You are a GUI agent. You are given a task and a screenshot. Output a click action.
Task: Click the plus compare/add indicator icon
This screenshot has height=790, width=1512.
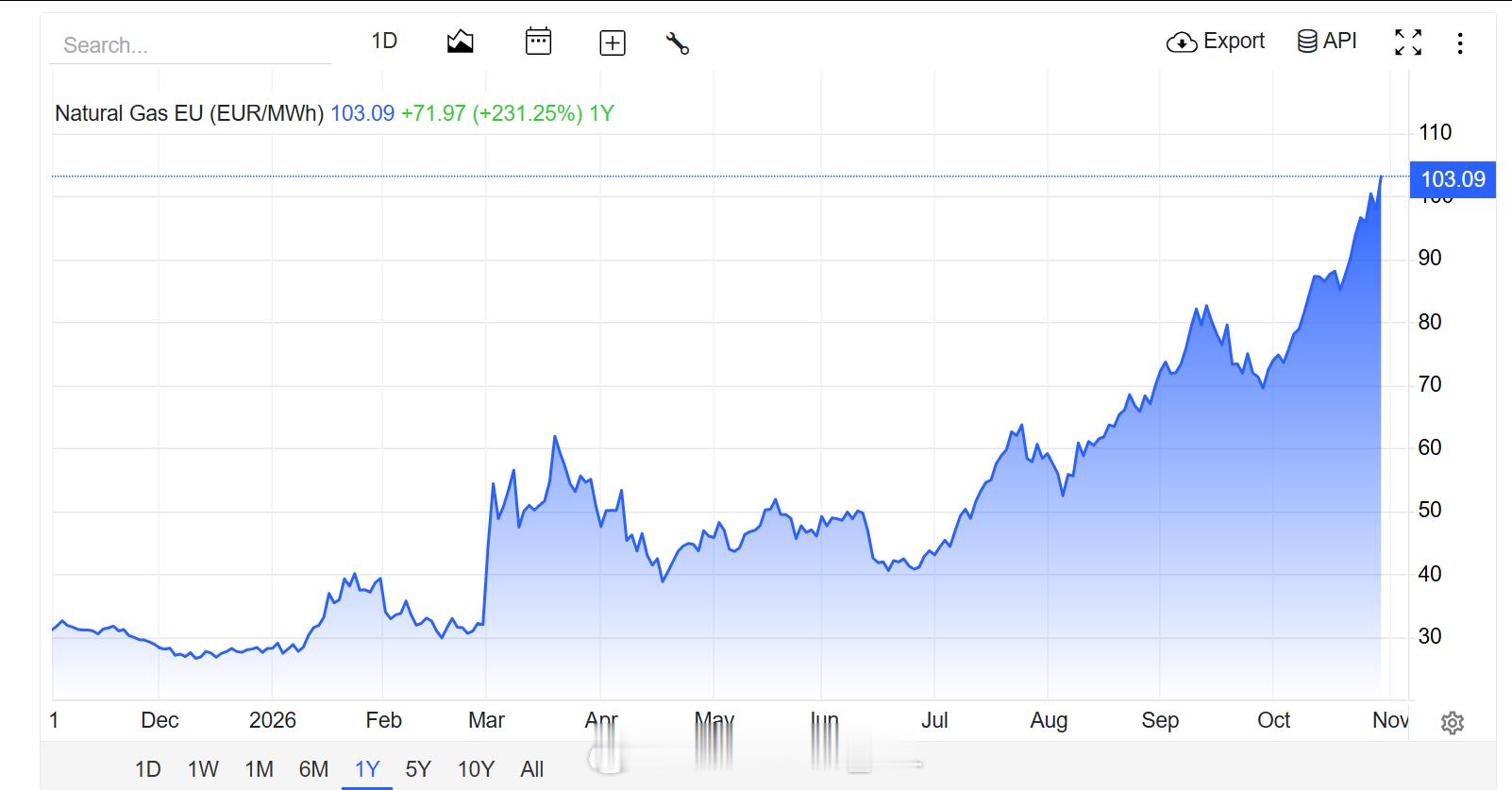613,42
